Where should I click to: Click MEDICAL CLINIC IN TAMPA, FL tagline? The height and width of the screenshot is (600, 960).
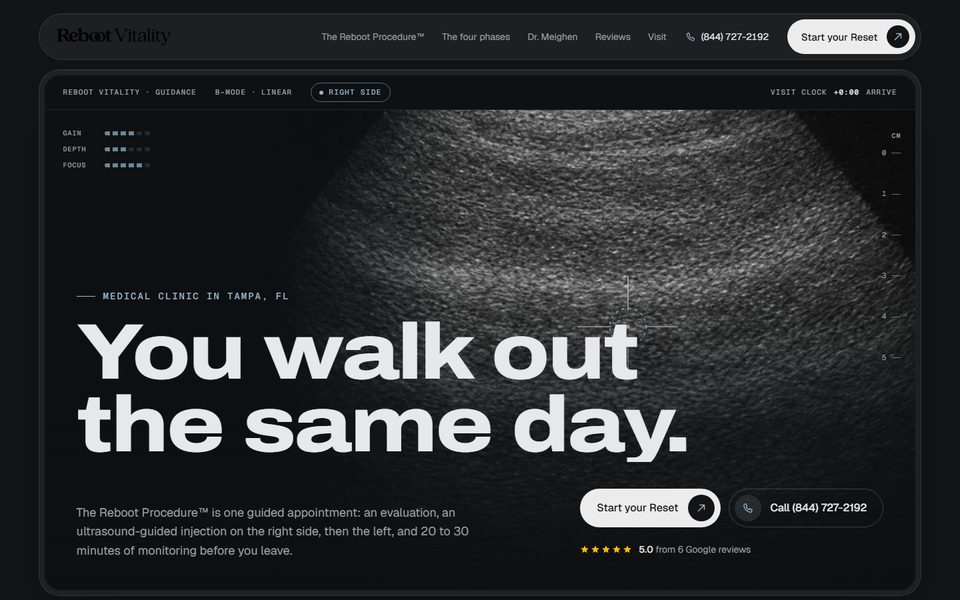click(195, 296)
